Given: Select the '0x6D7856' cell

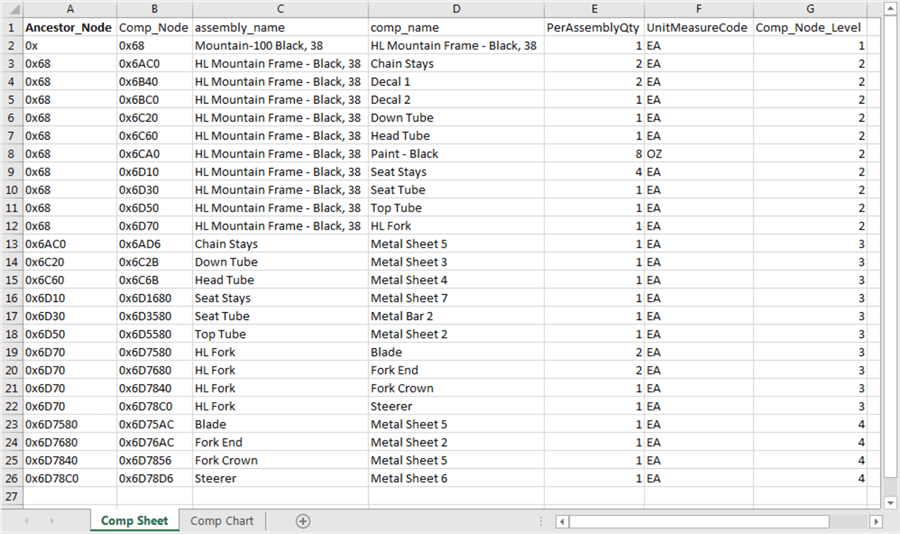Looking at the screenshot, I should [x=154, y=460].
